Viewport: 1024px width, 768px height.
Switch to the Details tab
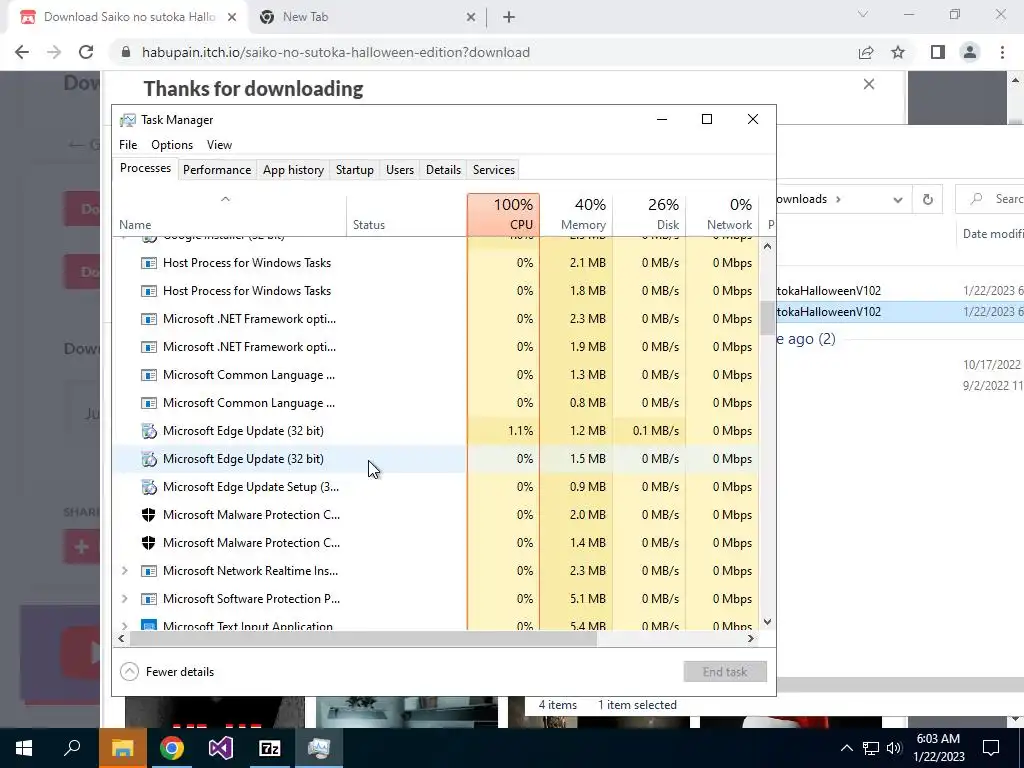point(443,170)
